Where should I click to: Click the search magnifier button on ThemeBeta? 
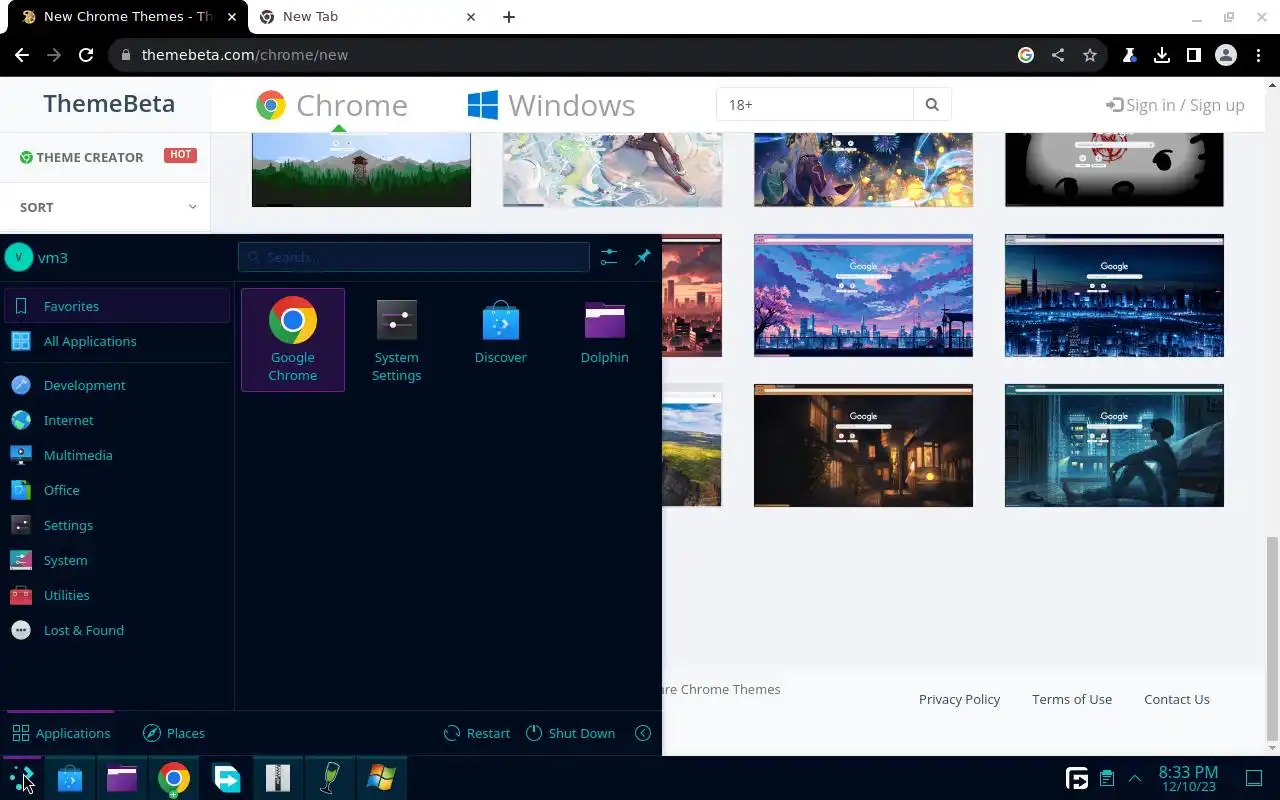pos(932,104)
